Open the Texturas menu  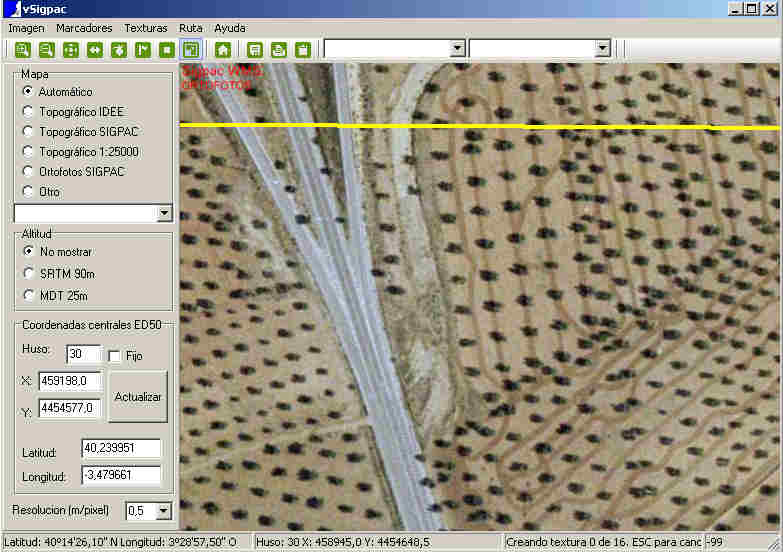145,28
